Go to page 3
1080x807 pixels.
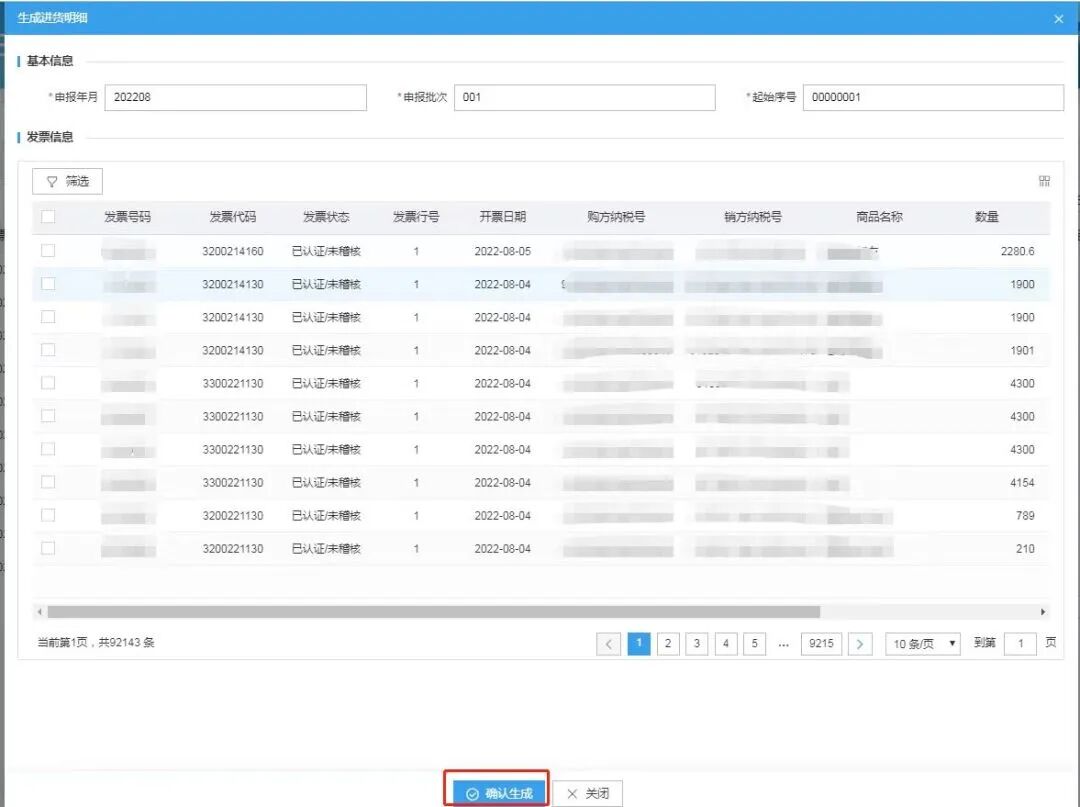[697, 643]
